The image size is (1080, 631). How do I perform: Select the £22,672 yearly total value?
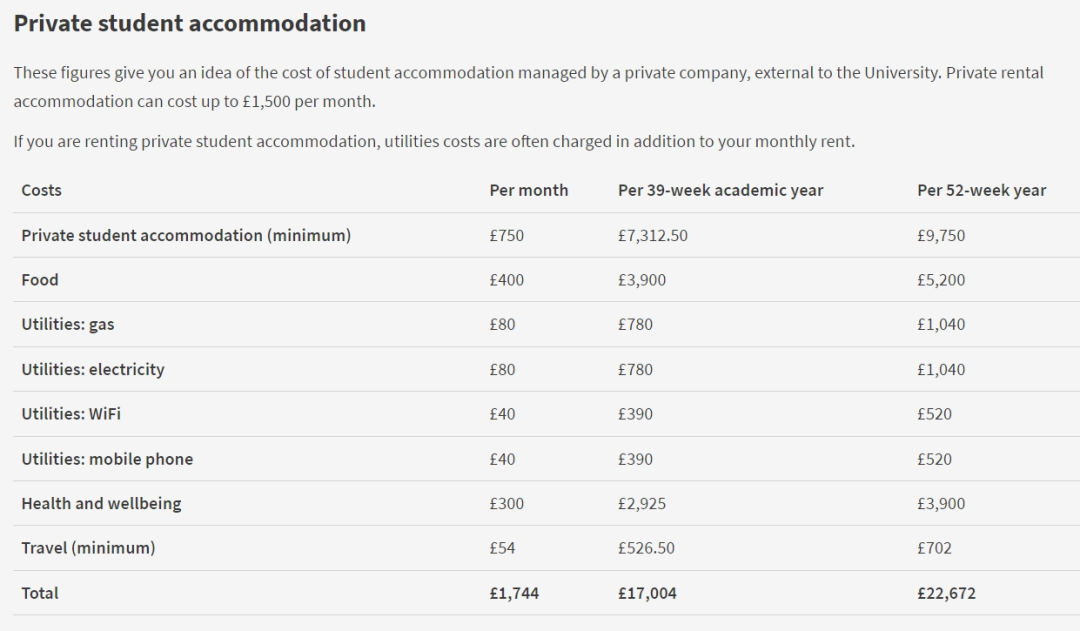coord(946,593)
